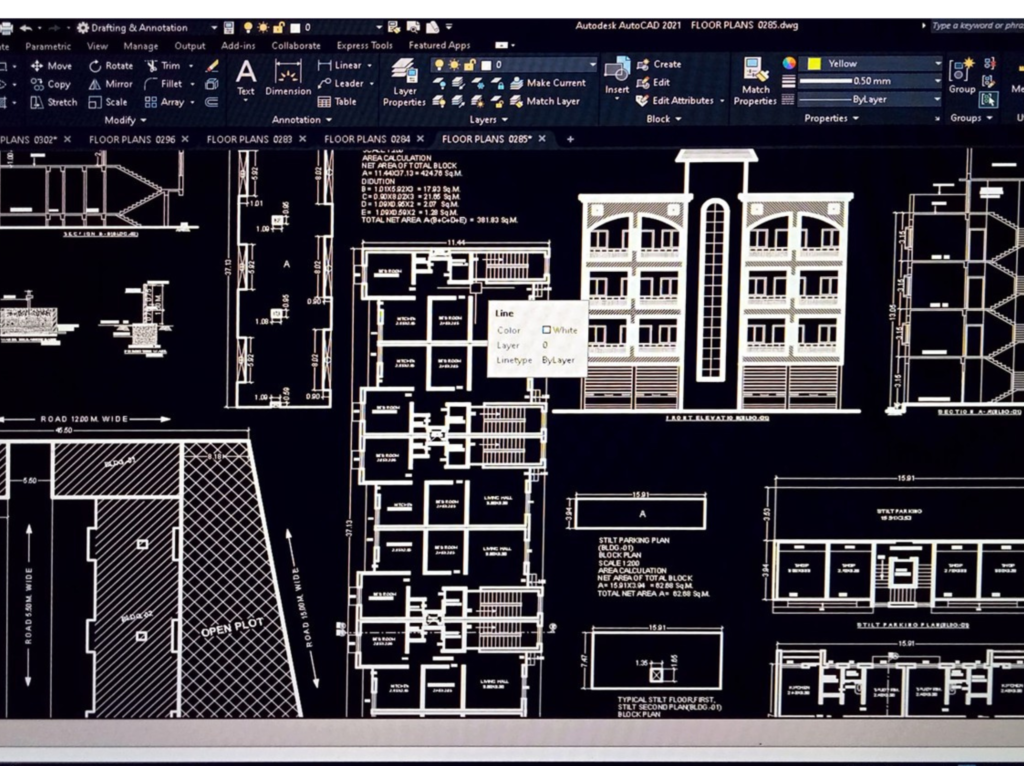Start the Dimension tool
Viewport: 1024px width, 766px height.
point(288,76)
